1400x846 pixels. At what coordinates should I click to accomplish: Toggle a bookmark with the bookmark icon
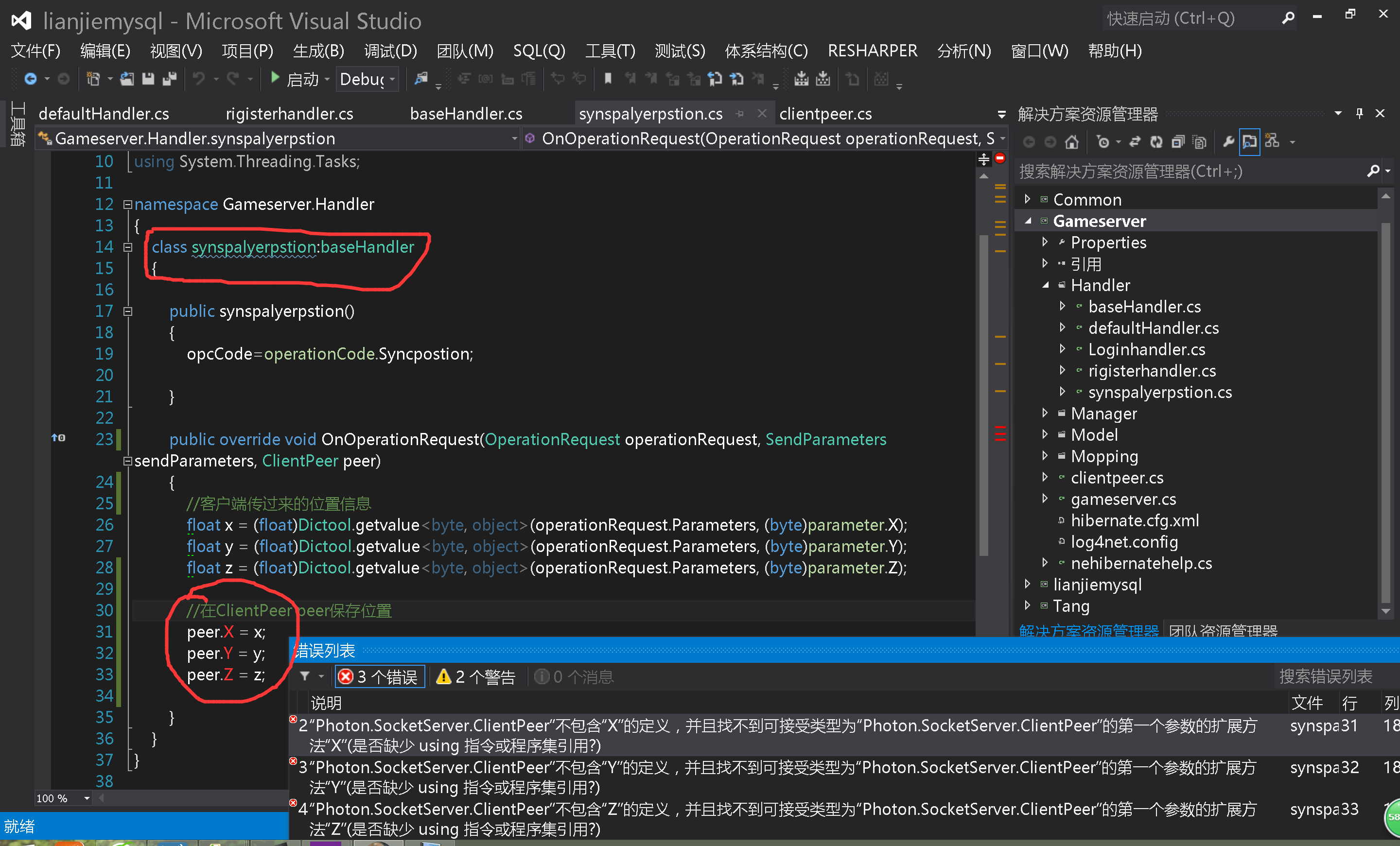point(608,78)
